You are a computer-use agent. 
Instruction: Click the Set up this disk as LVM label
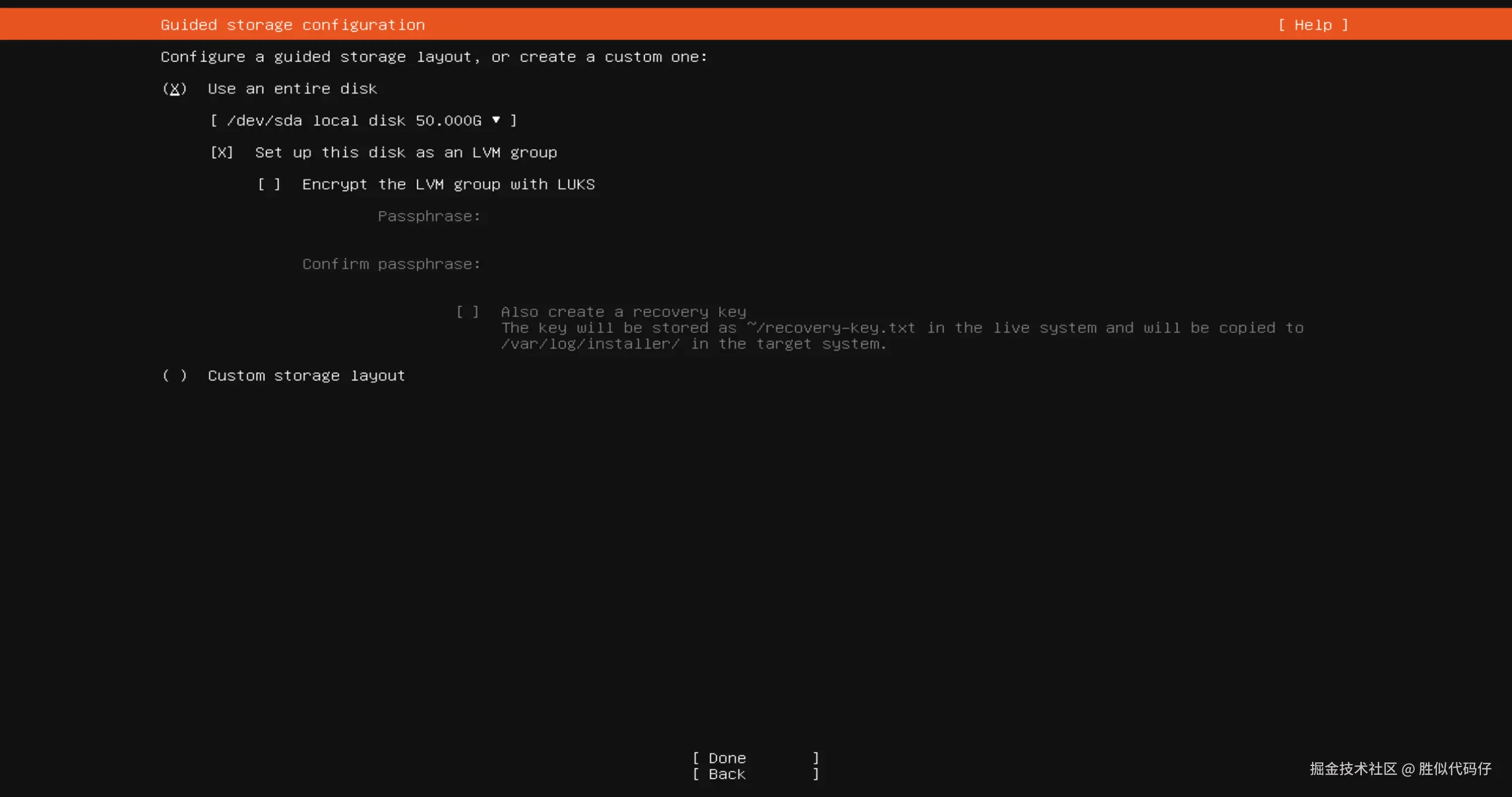pyautogui.click(x=406, y=152)
